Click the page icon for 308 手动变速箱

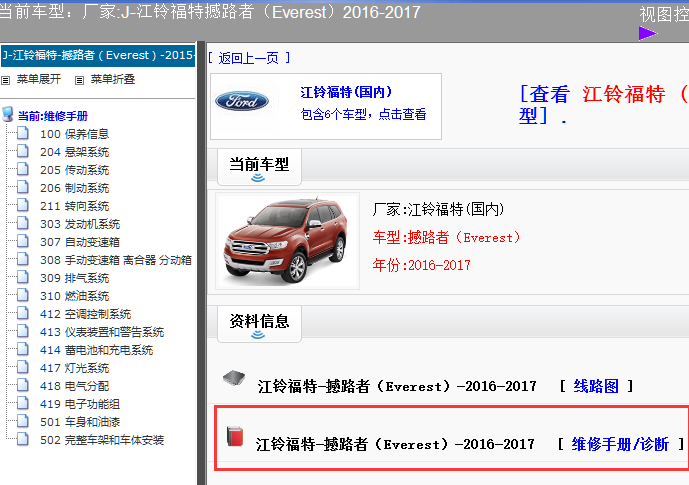pyautogui.click(x=23, y=259)
